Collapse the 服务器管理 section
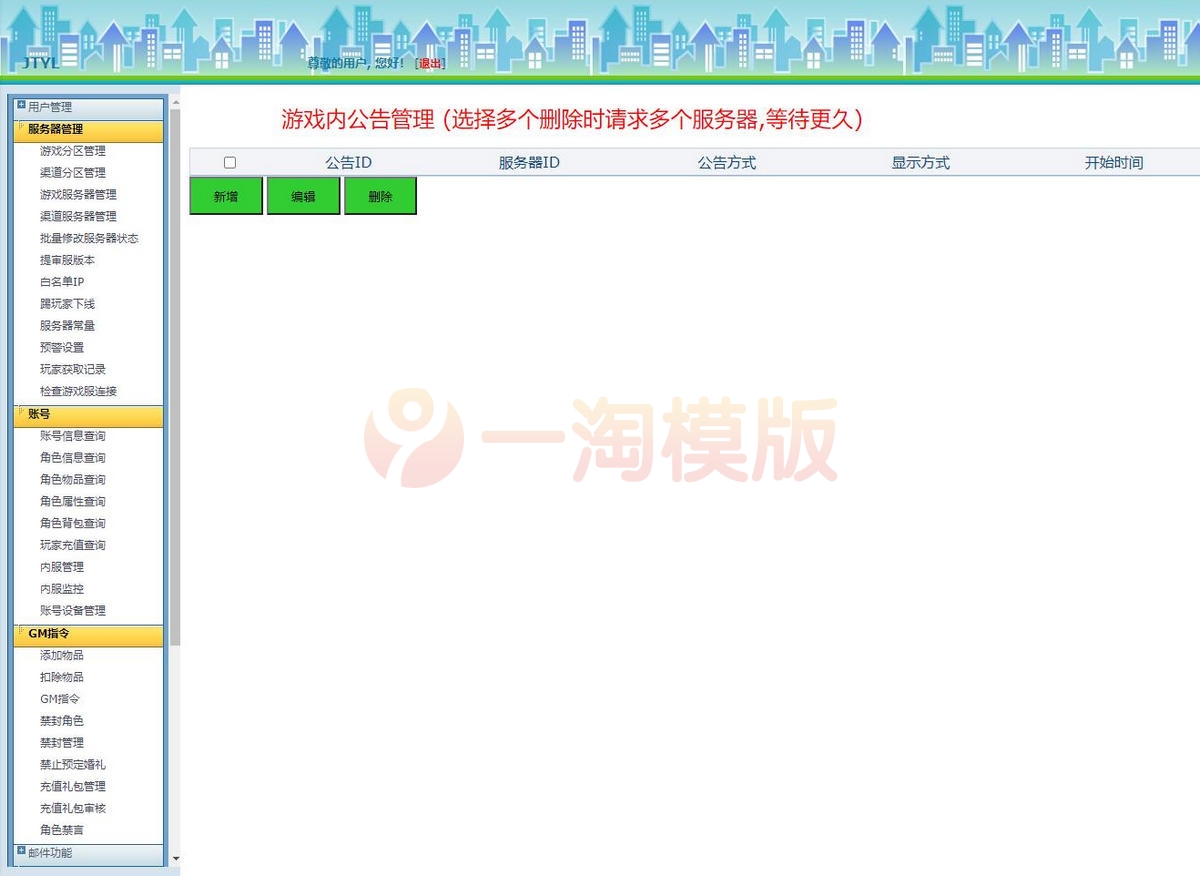The width and height of the screenshot is (1200, 876). 60,129
